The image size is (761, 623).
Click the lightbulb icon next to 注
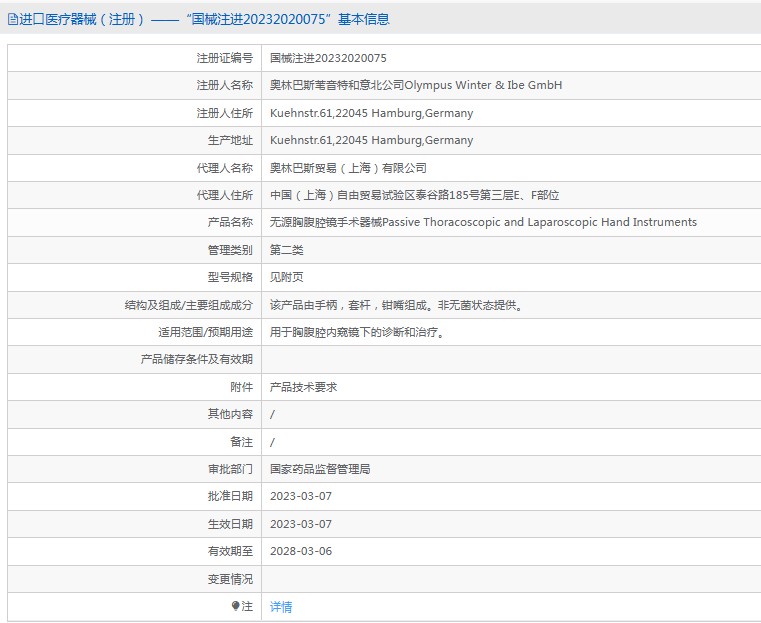point(236,606)
